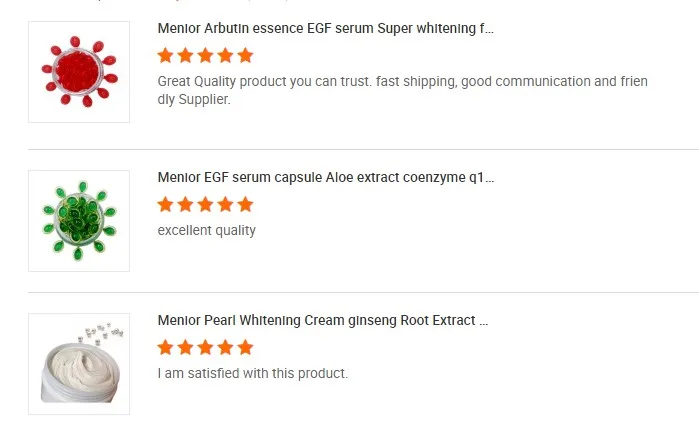Click third star of the Arbutin essence rating
699x436 pixels.
(206, 56)
